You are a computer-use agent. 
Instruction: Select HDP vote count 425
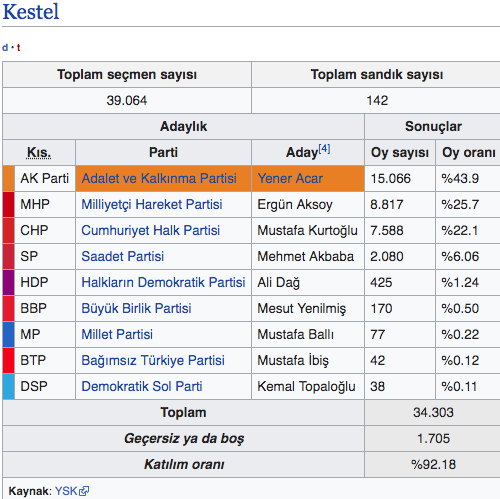click(381, 282)
